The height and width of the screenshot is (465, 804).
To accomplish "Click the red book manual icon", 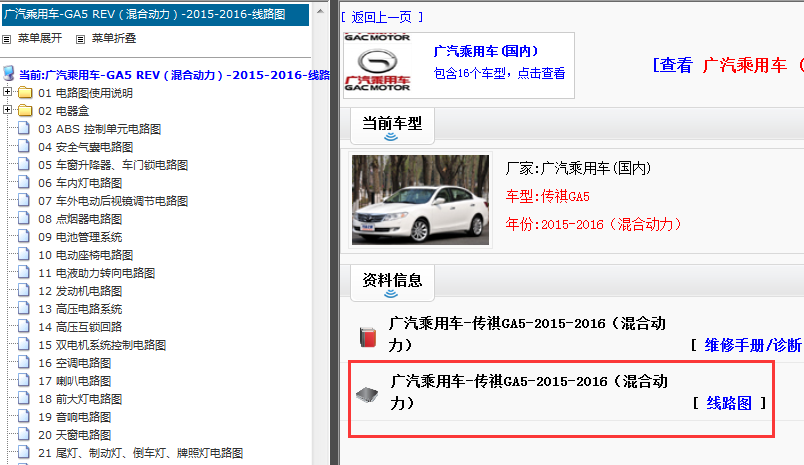I will click(368, 337).
